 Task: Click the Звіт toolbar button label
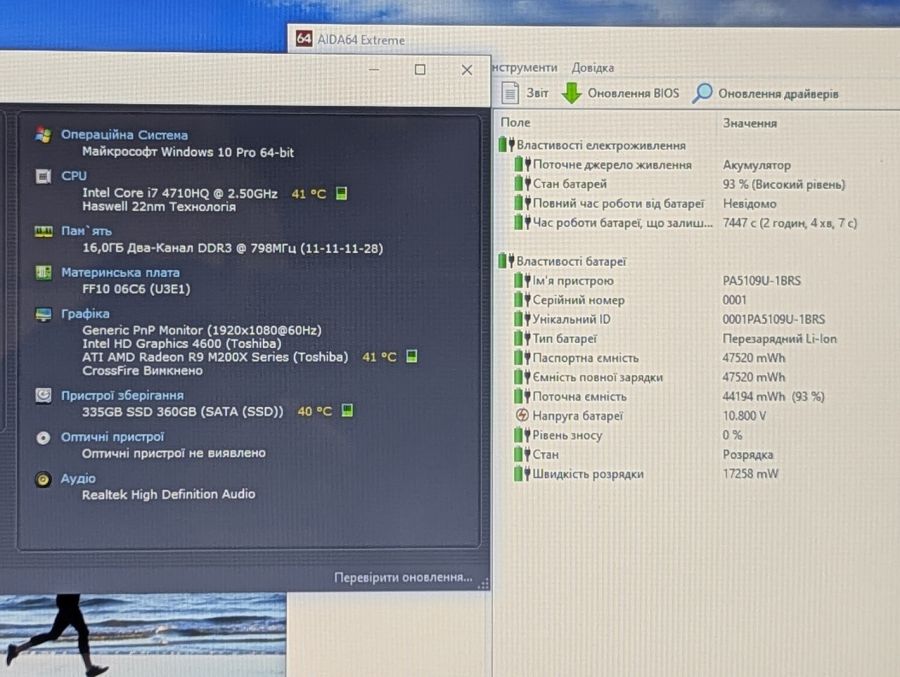pos(537,93)
